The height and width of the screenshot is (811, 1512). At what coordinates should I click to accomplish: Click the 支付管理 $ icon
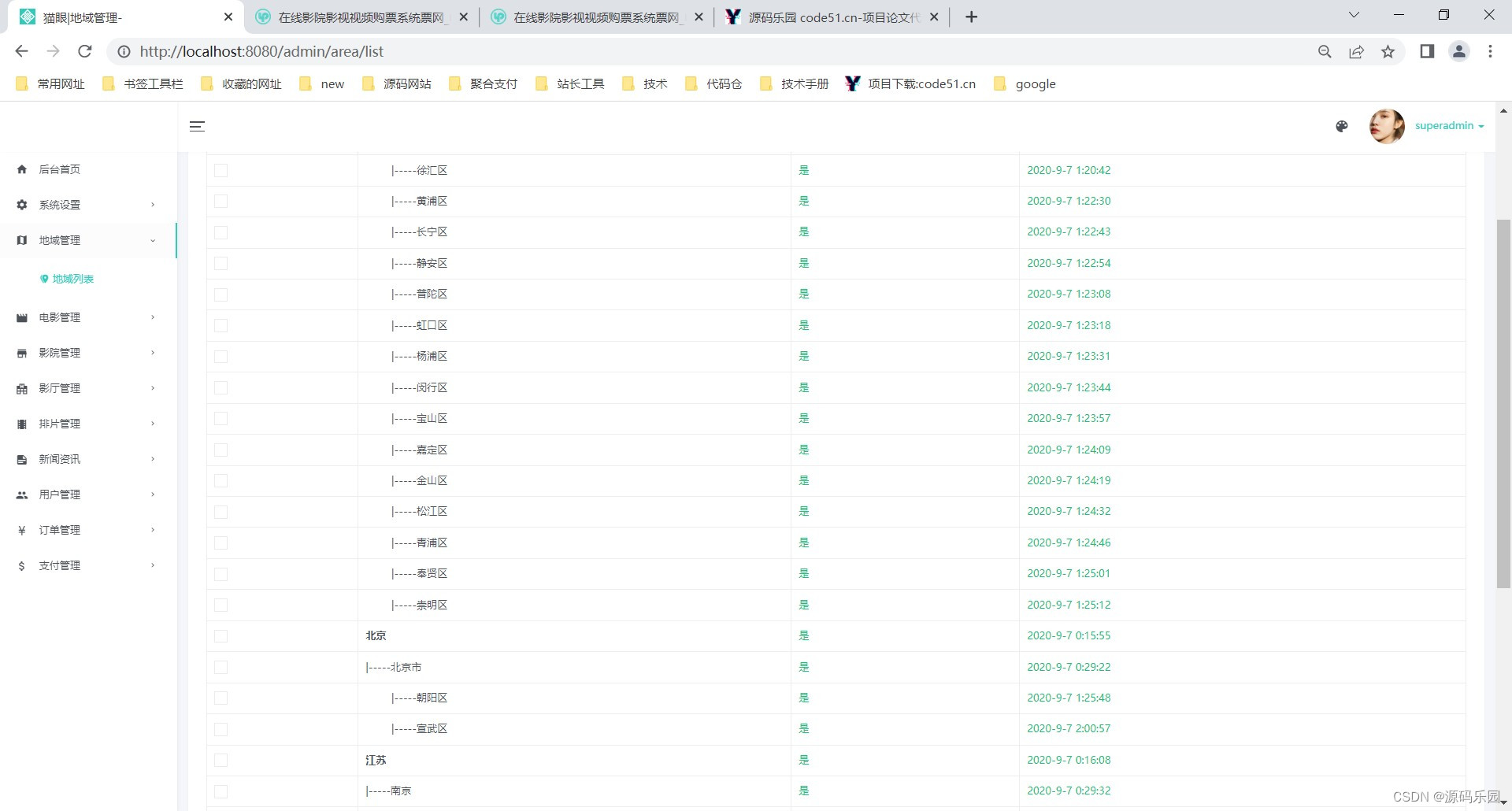click(21, 565)
